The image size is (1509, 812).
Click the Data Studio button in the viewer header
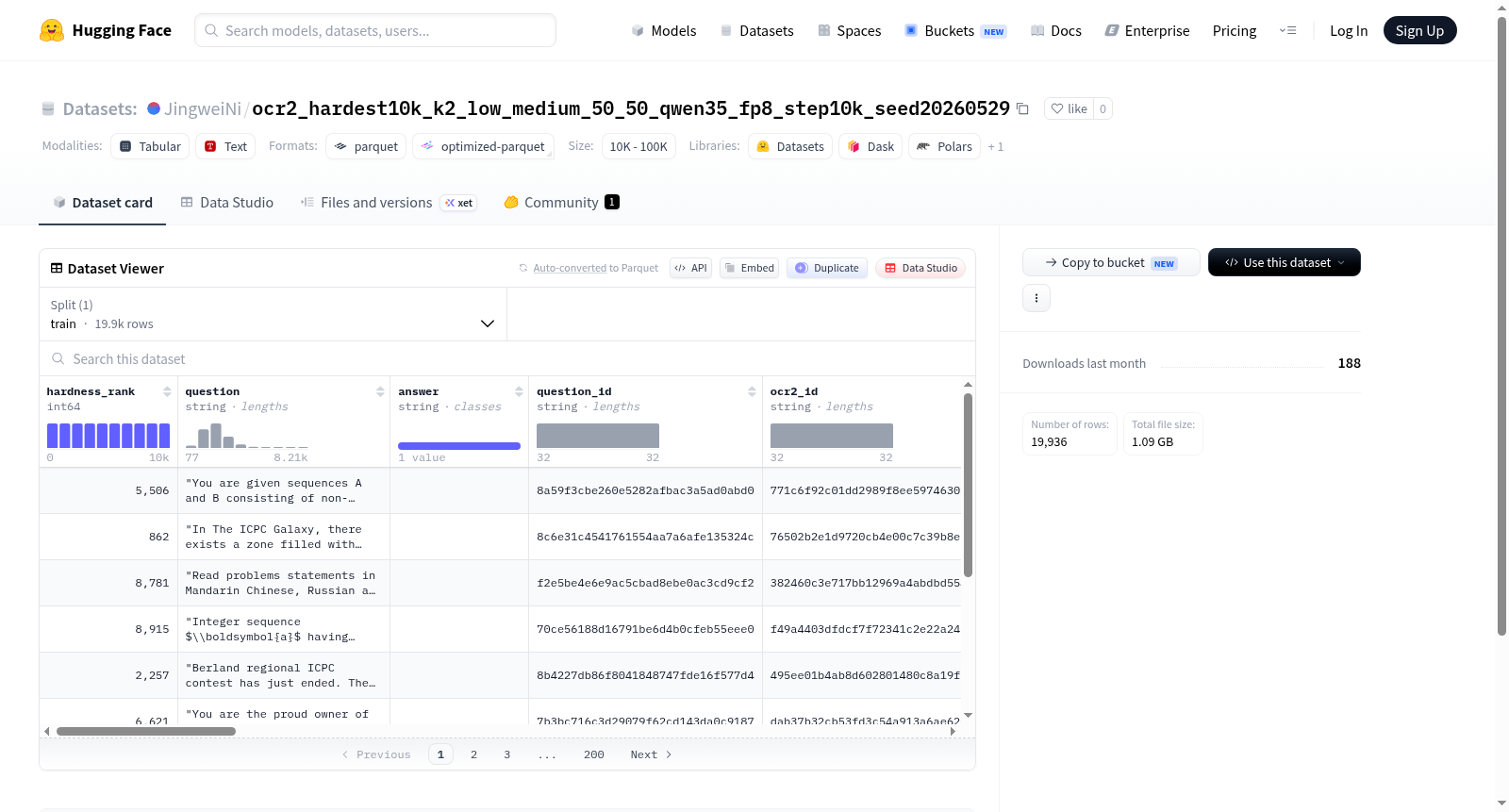click(920, 268)
